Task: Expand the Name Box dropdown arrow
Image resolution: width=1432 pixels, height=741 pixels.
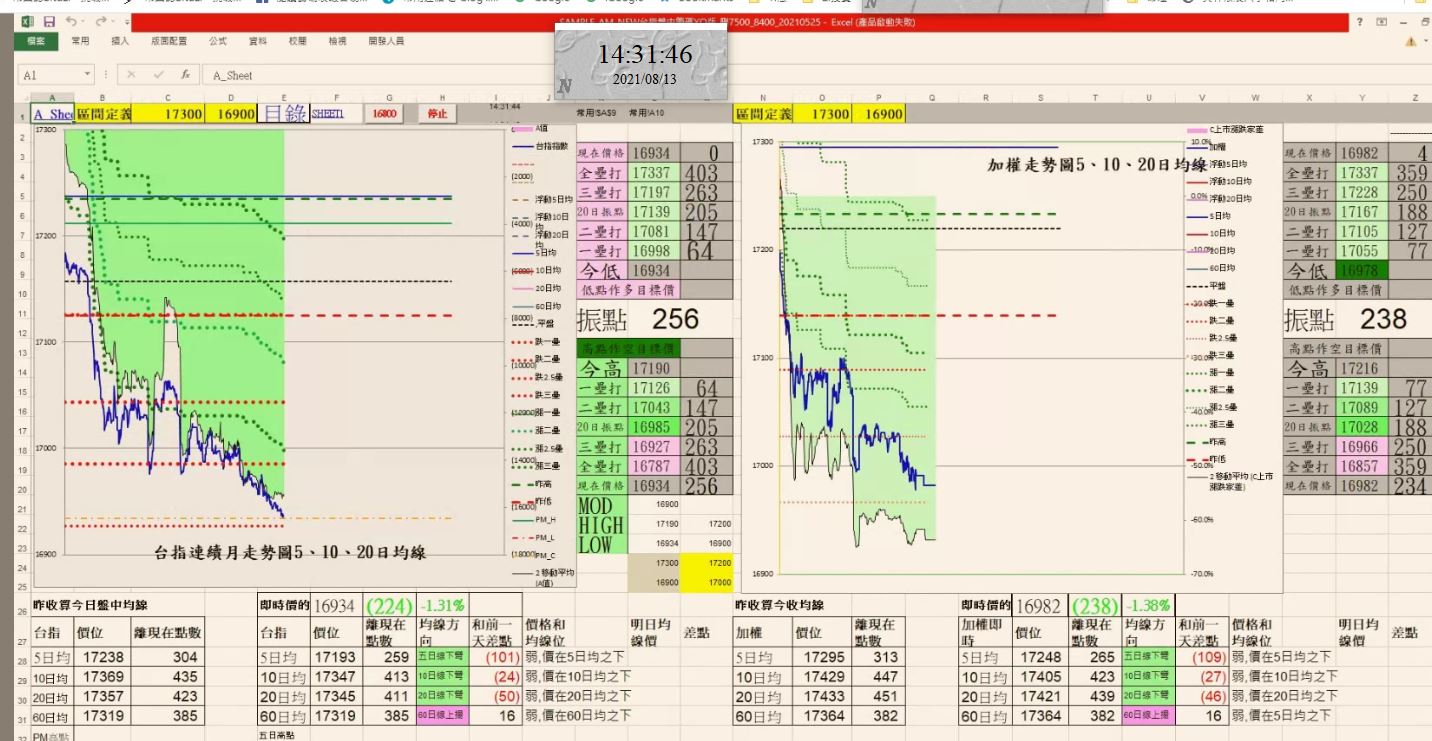Action: [x=87, y=75]
